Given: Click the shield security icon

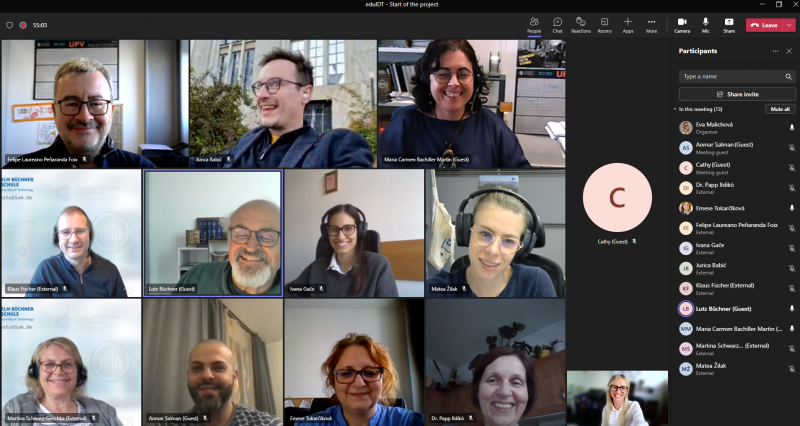Looking at the screenshot, I should click(9, 25).
